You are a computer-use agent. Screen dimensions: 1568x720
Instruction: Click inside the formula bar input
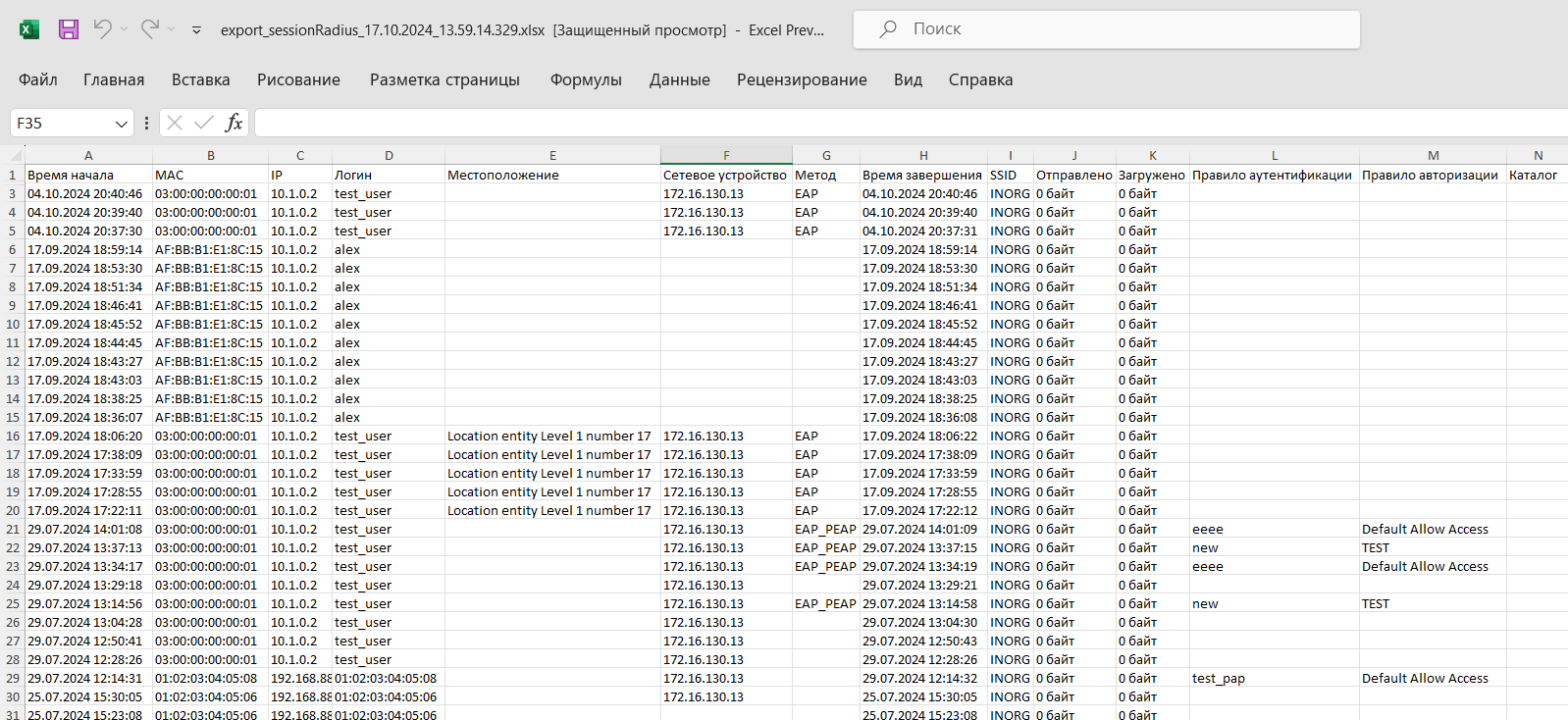pos(883,123)
